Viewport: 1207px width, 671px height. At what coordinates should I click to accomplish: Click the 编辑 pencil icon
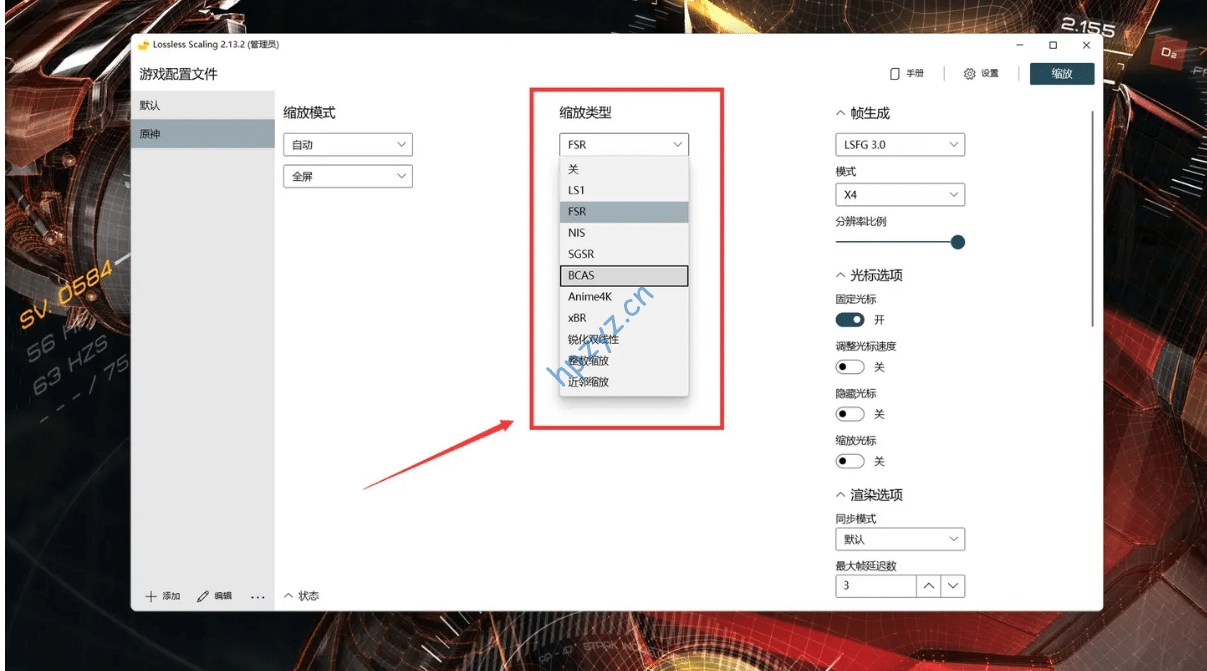click(203, 596)
